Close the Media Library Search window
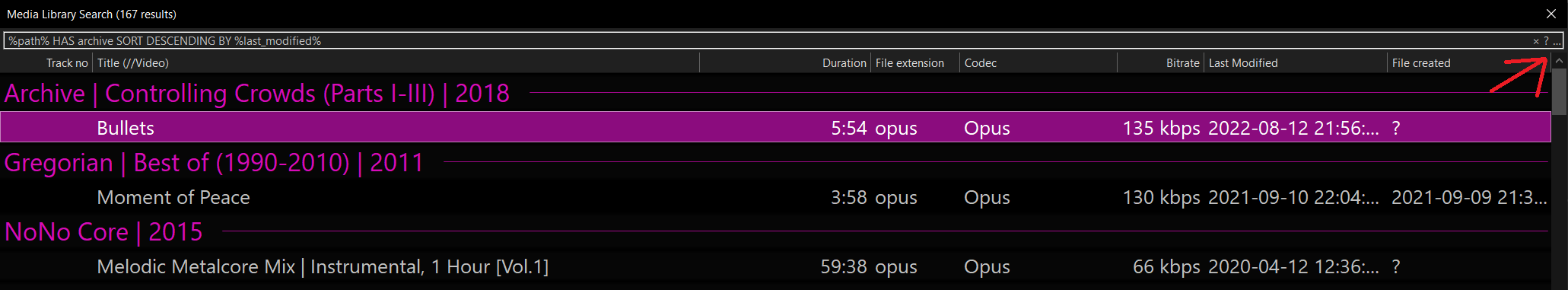This screenshot has width=1568, height=290. pos(1551,14)
